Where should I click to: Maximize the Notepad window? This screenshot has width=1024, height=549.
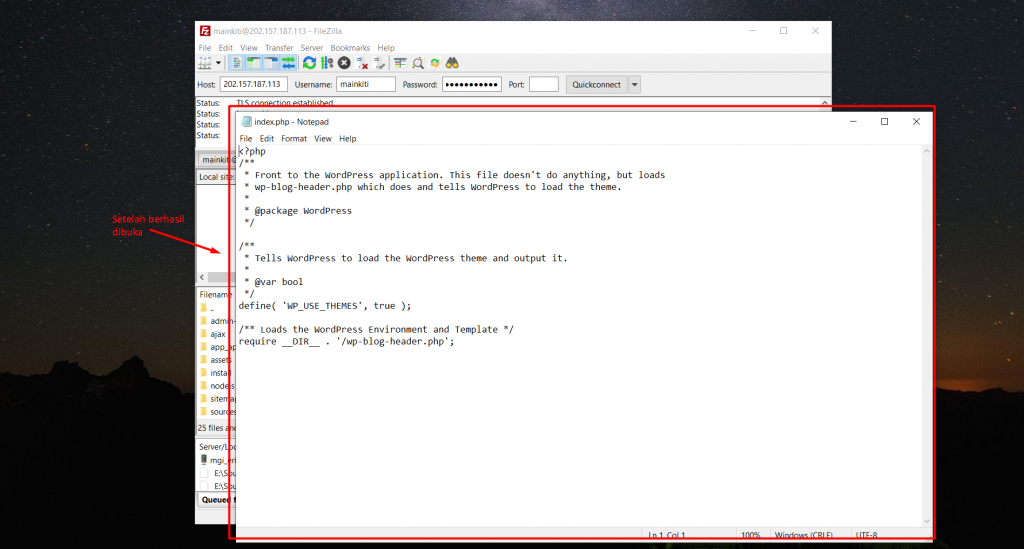[x=884, y=121]
